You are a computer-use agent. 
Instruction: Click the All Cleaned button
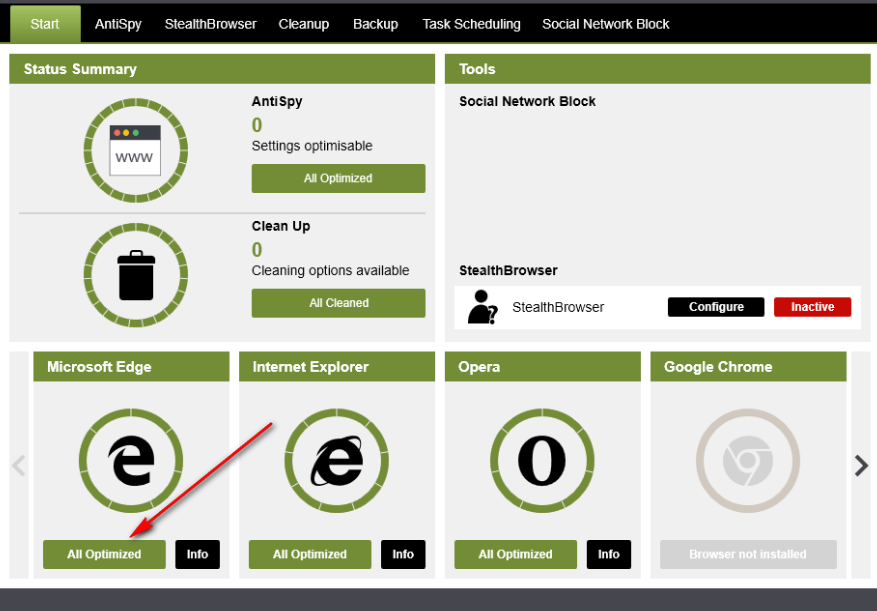tap(338, 303)
